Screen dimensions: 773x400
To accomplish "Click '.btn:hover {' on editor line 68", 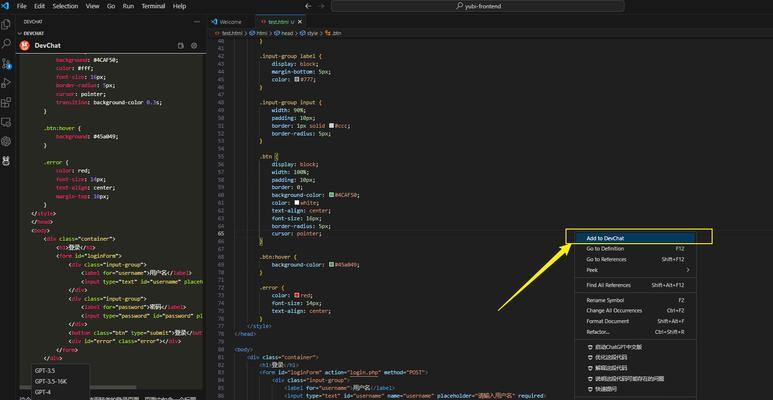I will click(278, 256).
